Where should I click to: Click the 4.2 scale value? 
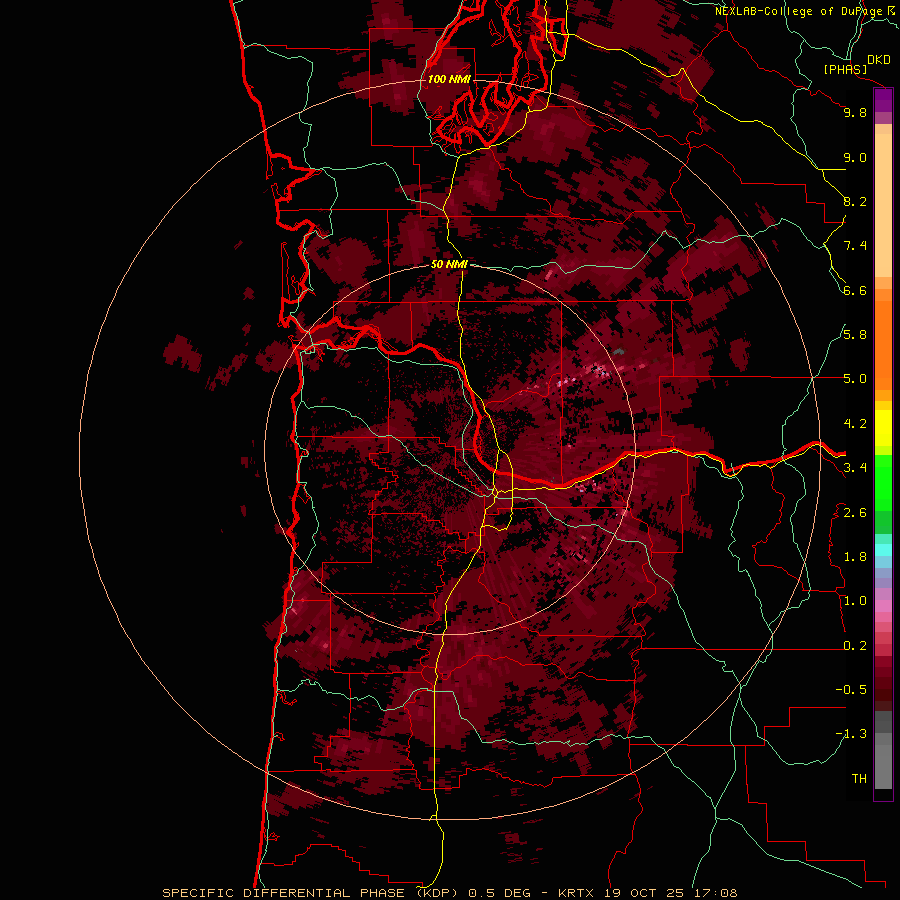tap(855, 424)
